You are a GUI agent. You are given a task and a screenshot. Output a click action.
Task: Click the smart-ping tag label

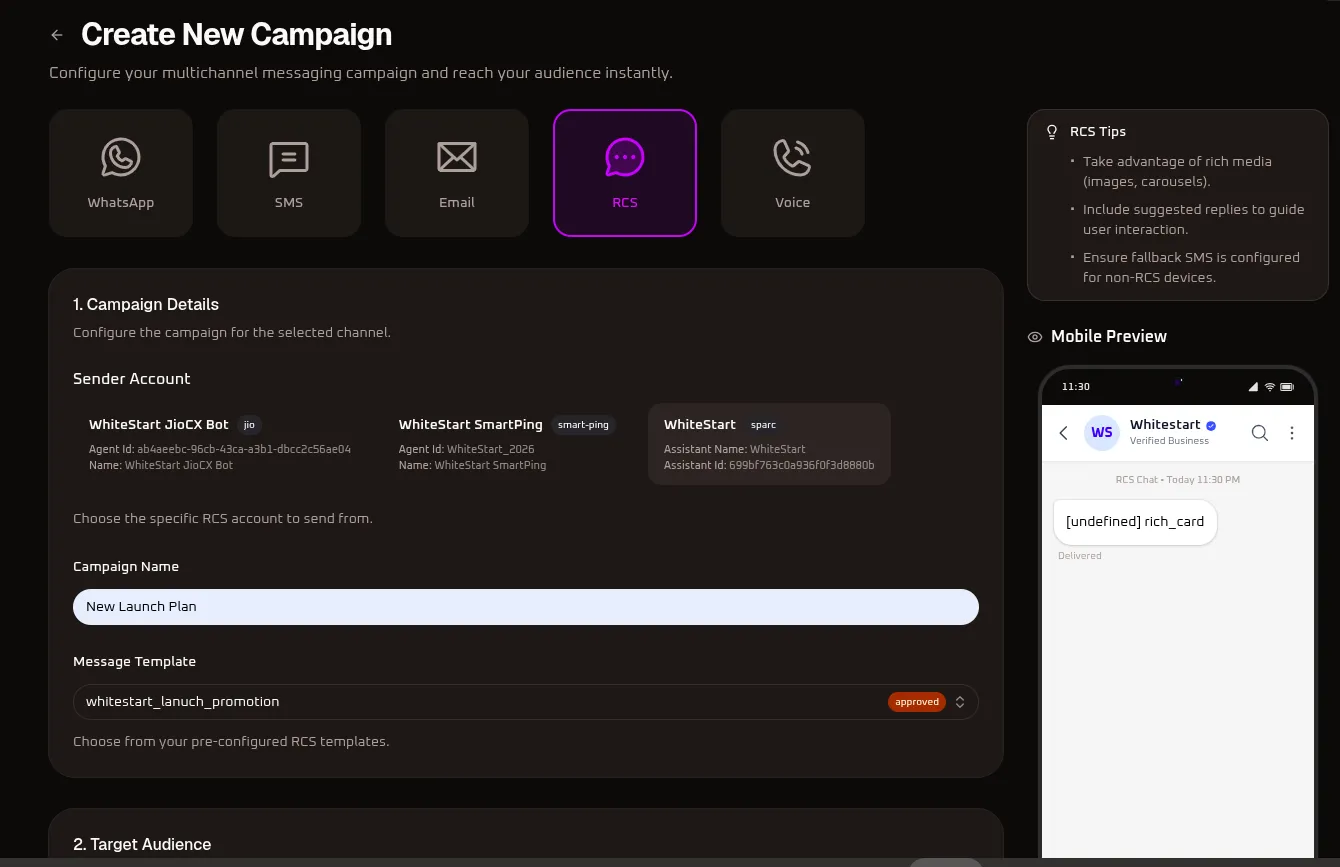[583, 425]
